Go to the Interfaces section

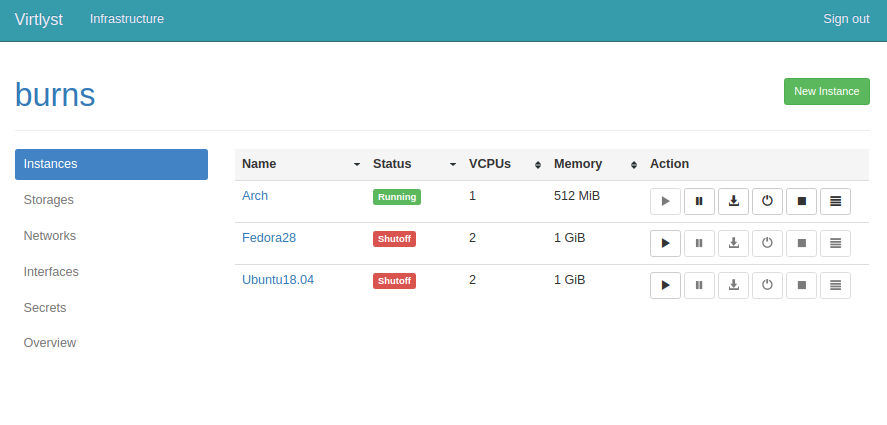(x=51, y=272)
